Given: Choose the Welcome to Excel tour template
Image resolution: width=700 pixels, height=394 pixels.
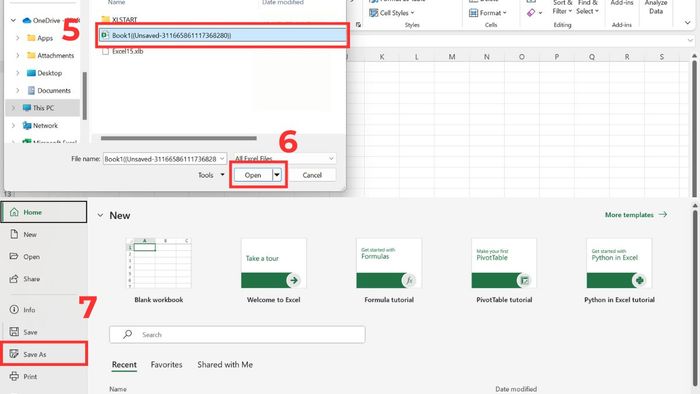Looking at the screenshot, I should [x=274, y=263].
